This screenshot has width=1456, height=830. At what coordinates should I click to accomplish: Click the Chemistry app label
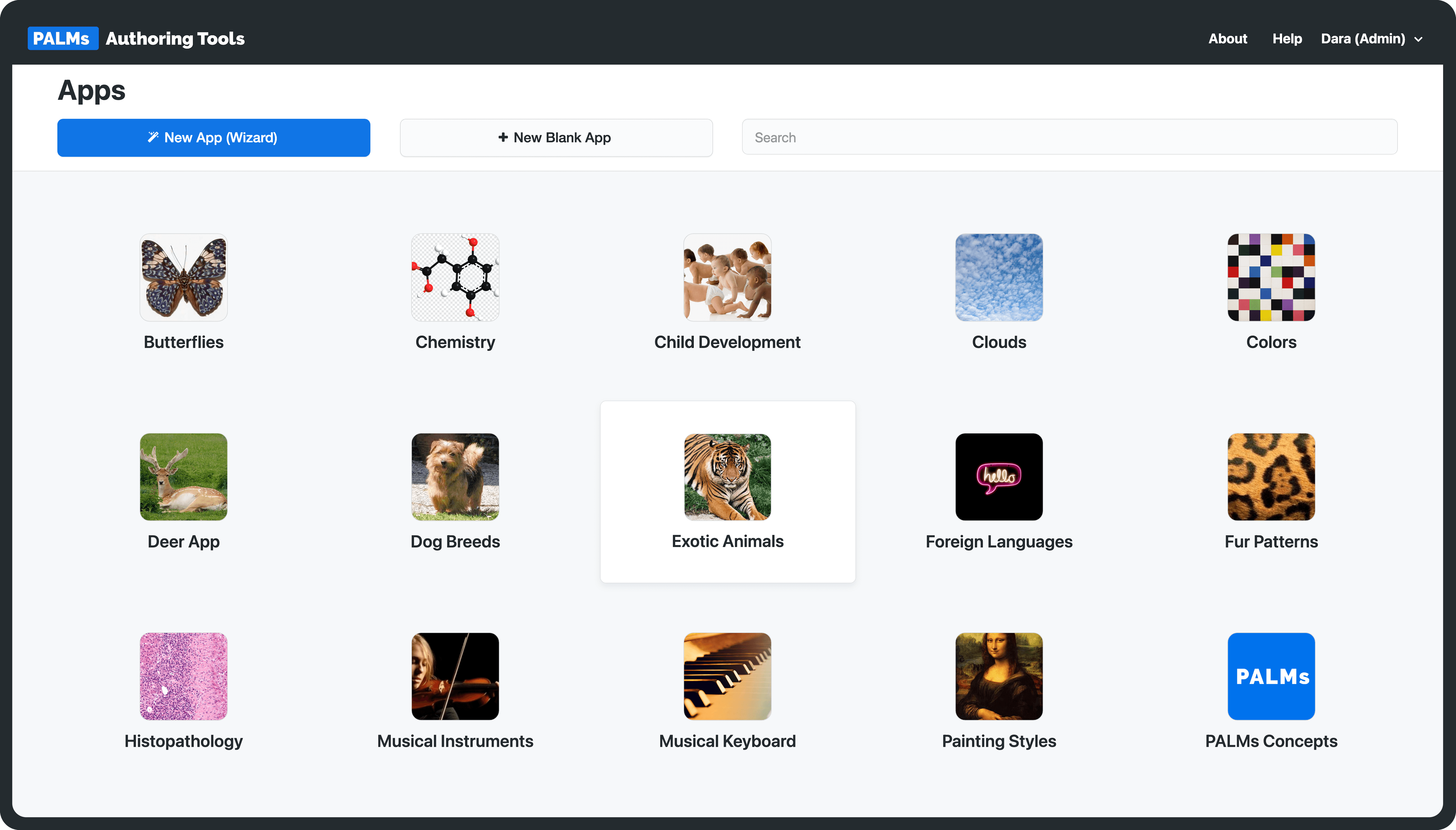tap(455, 342)
